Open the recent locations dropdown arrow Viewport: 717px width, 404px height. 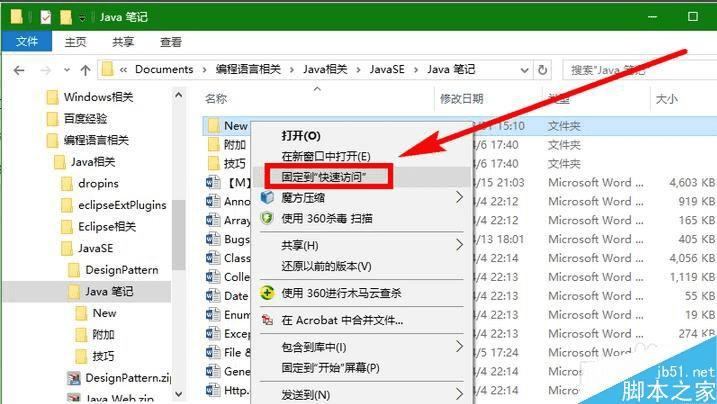tap(67, 70)
